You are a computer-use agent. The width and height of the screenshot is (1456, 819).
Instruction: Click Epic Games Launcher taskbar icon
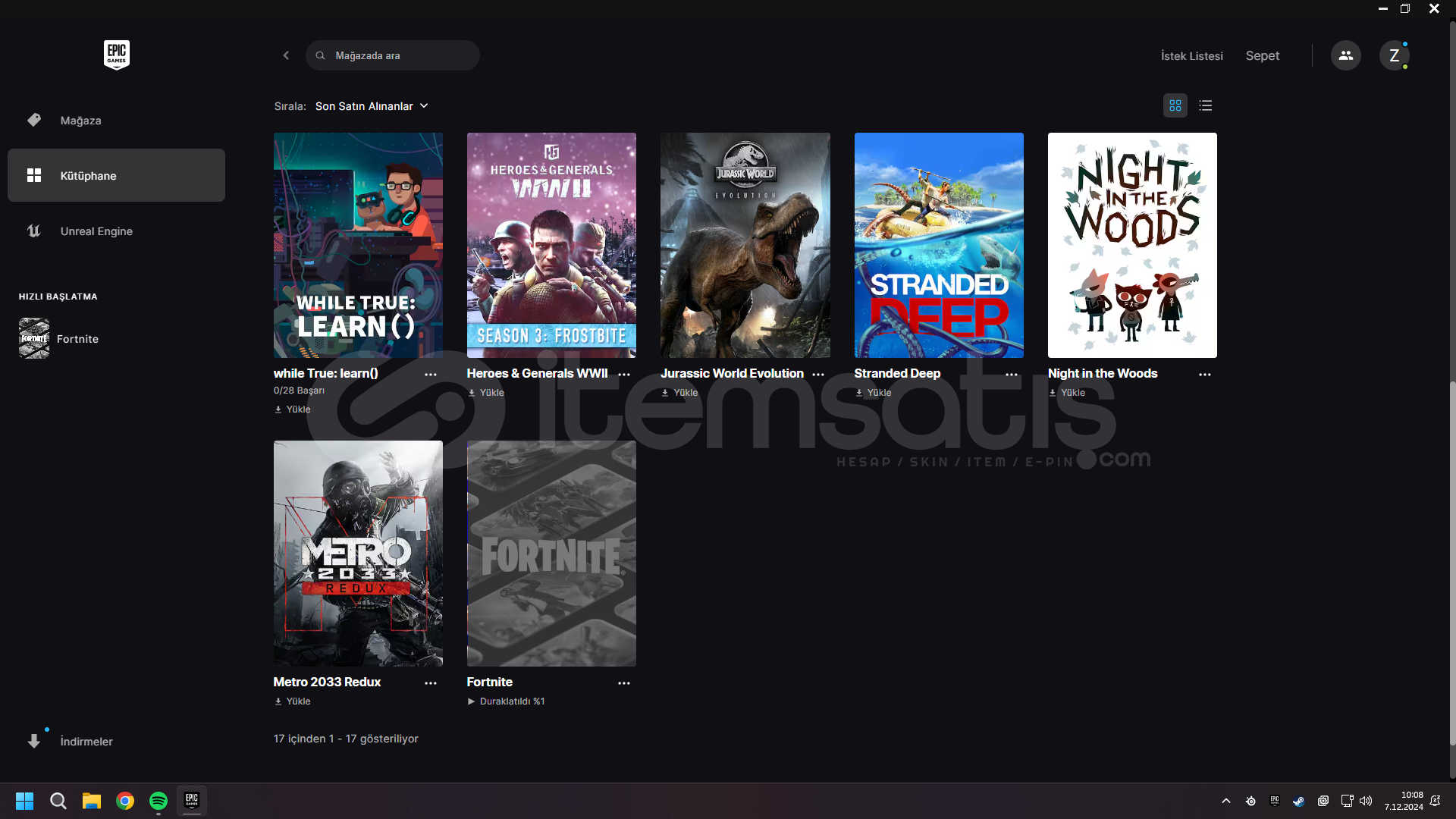click(192, 801)
